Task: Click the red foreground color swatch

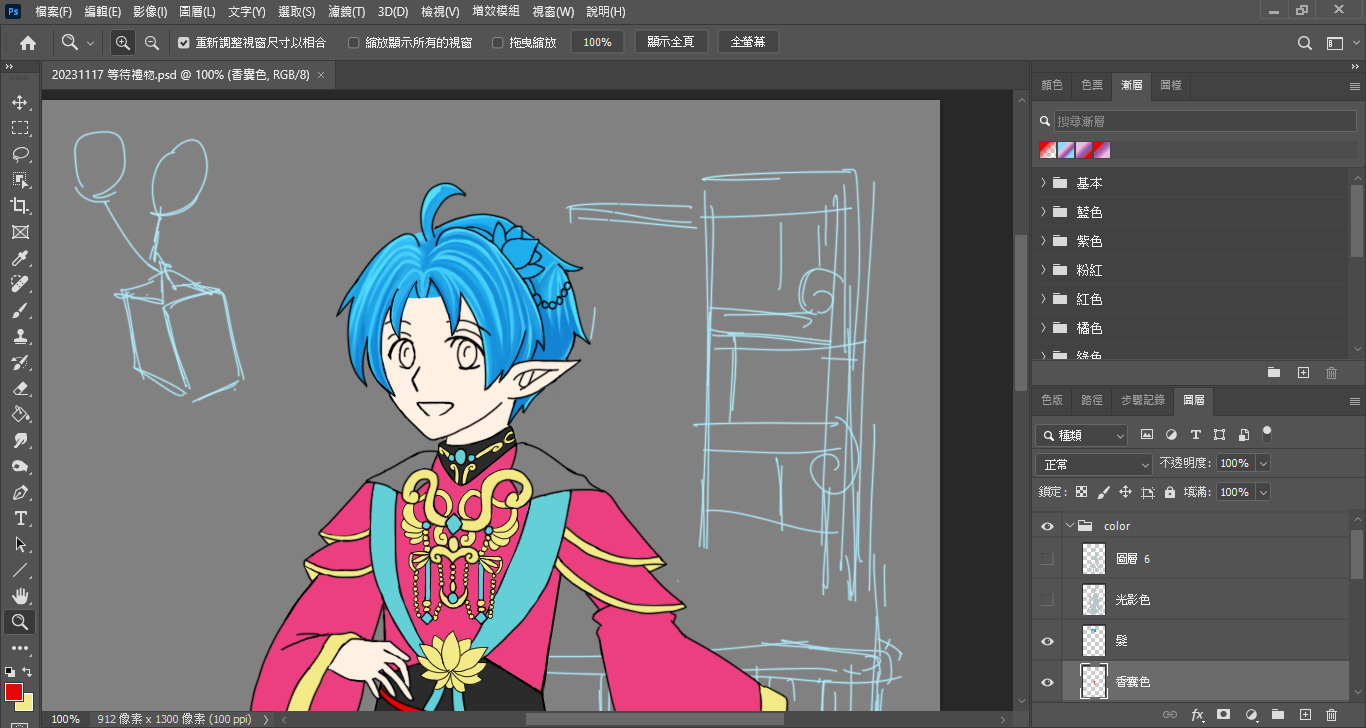Action: click(14, 691)
